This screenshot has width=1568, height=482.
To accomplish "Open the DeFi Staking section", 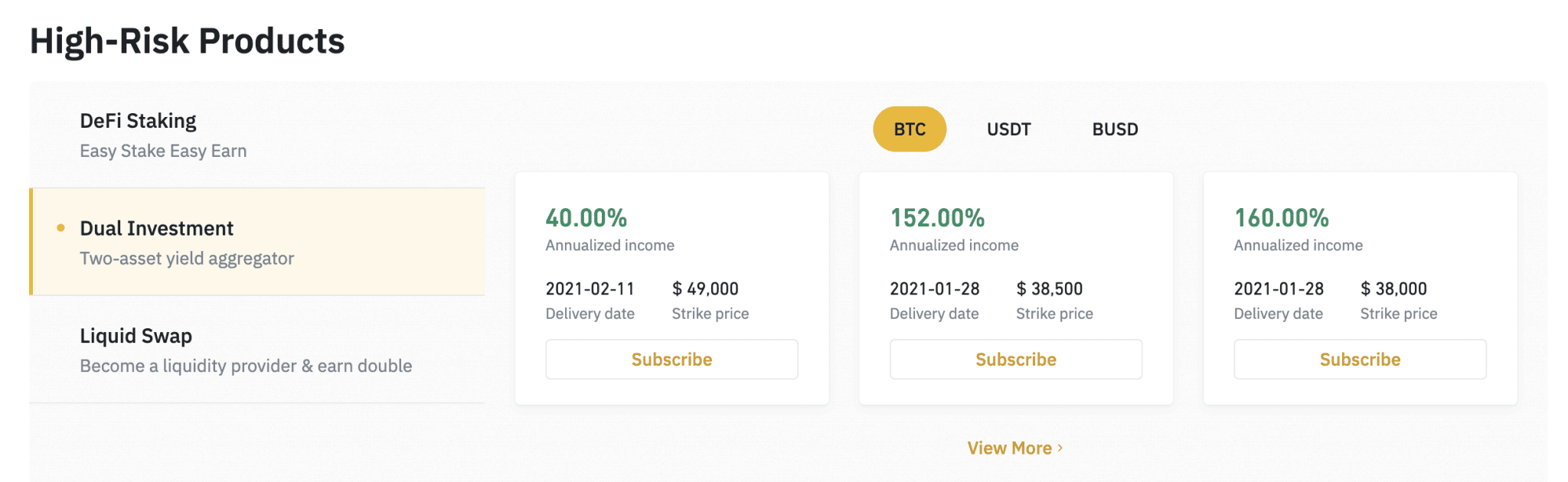I will [x=257, y=135].
